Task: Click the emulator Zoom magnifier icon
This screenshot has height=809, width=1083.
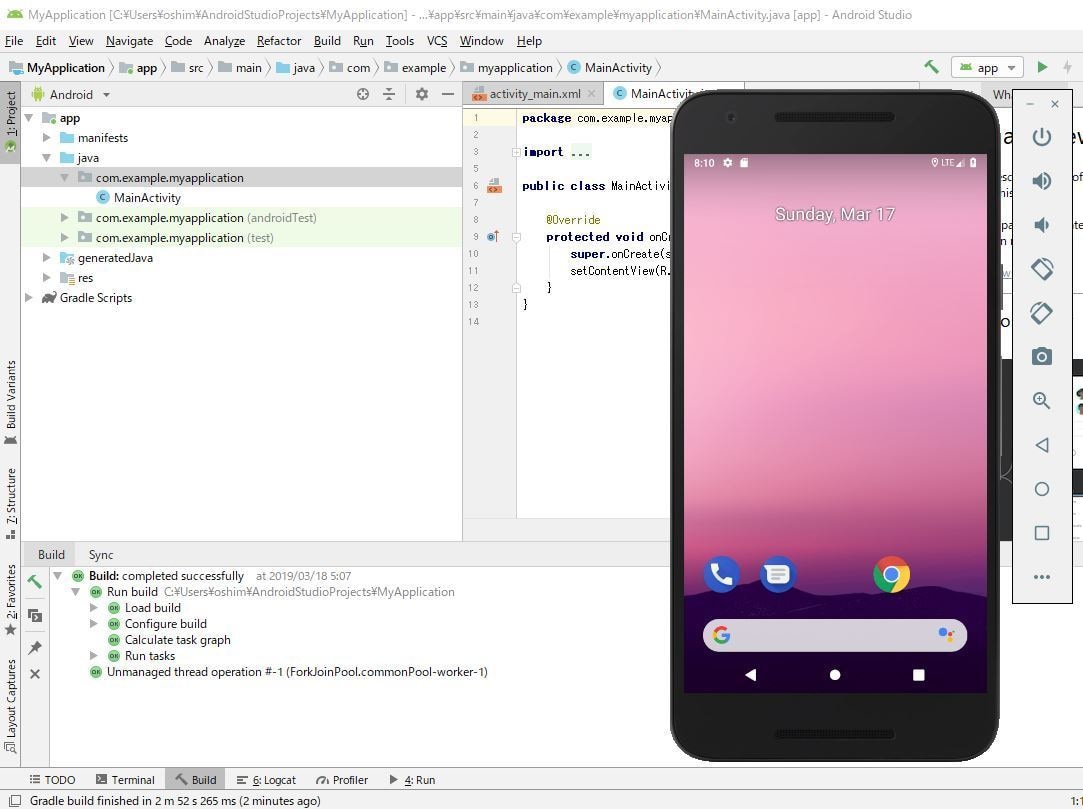Action: [x=1042, y=401]
